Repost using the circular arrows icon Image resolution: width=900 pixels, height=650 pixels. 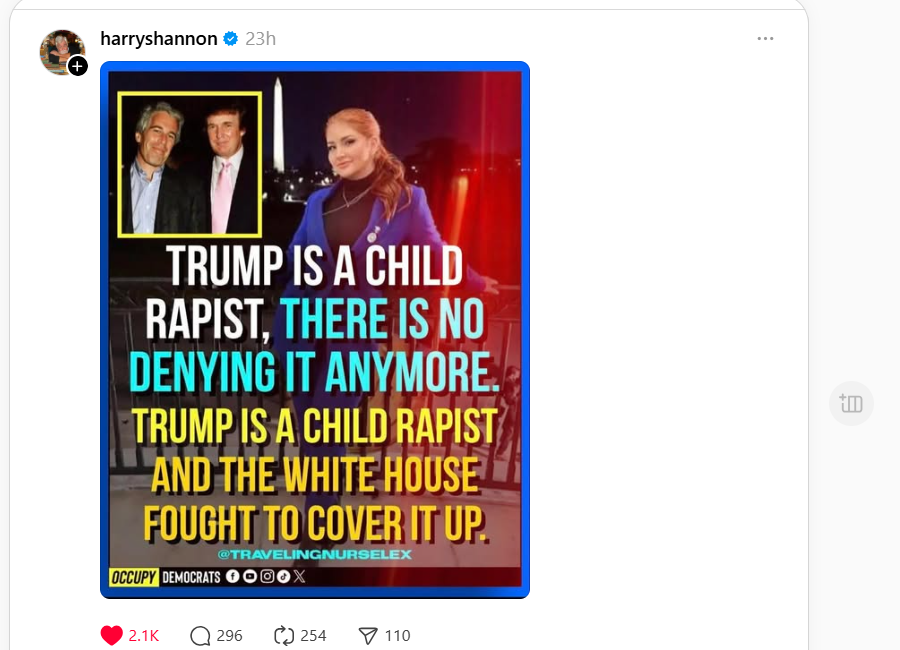pyautogui.click(x=284, y=635)
